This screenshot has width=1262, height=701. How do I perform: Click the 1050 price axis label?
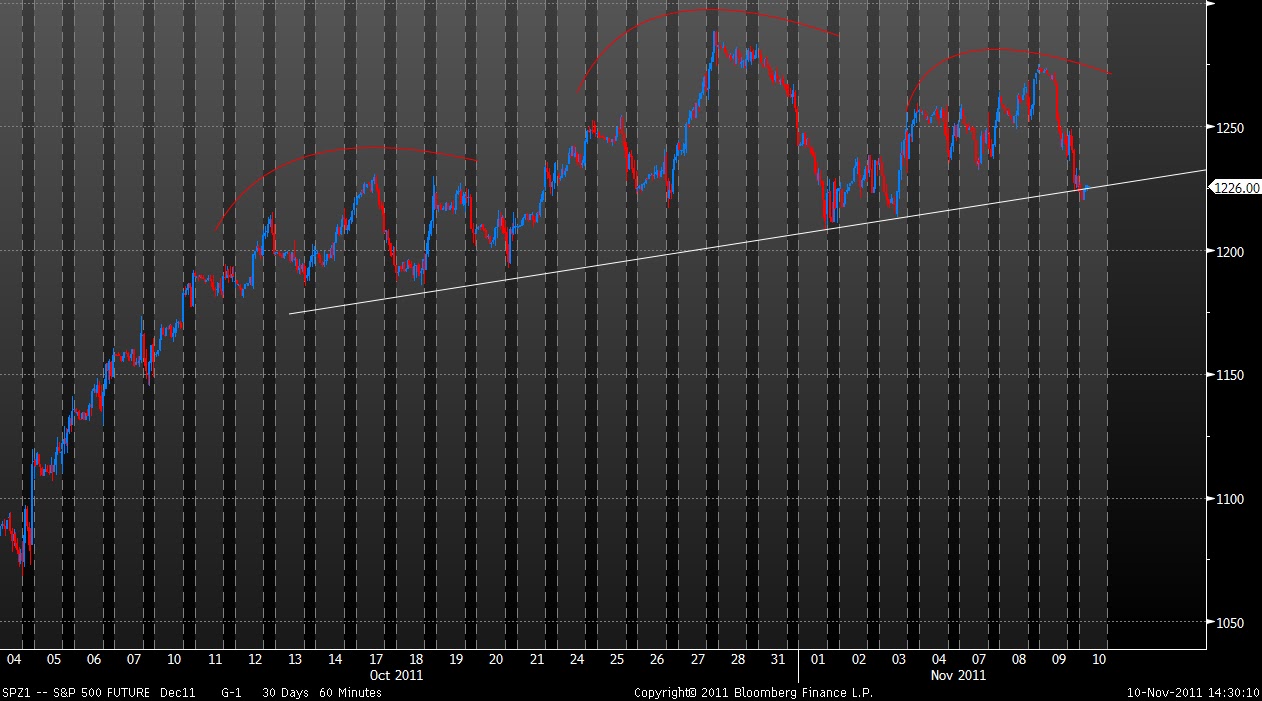1229,623
